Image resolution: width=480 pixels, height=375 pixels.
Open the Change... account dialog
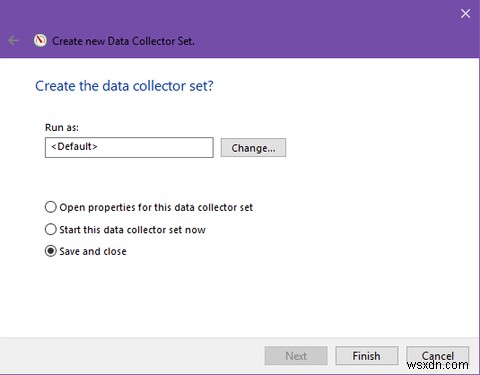253,148
